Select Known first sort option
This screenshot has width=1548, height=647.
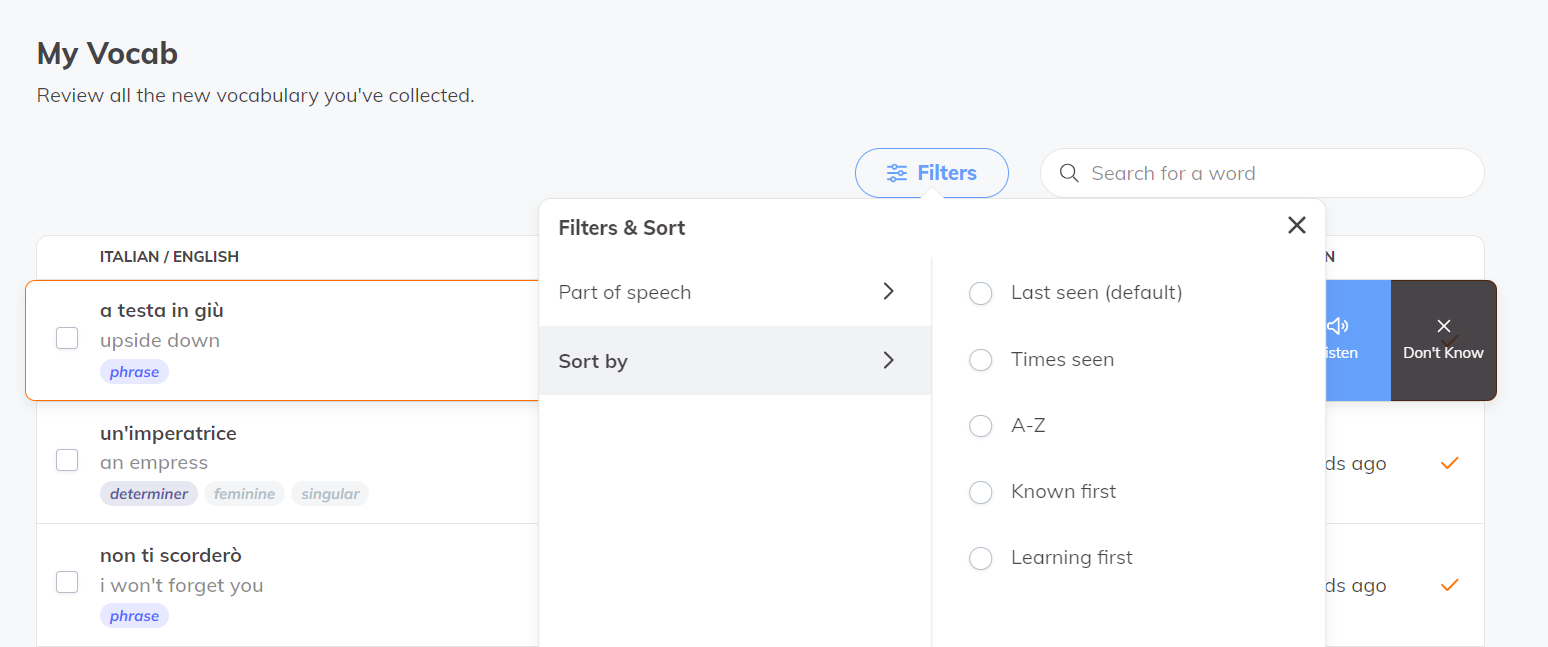(x=981, y=492)
